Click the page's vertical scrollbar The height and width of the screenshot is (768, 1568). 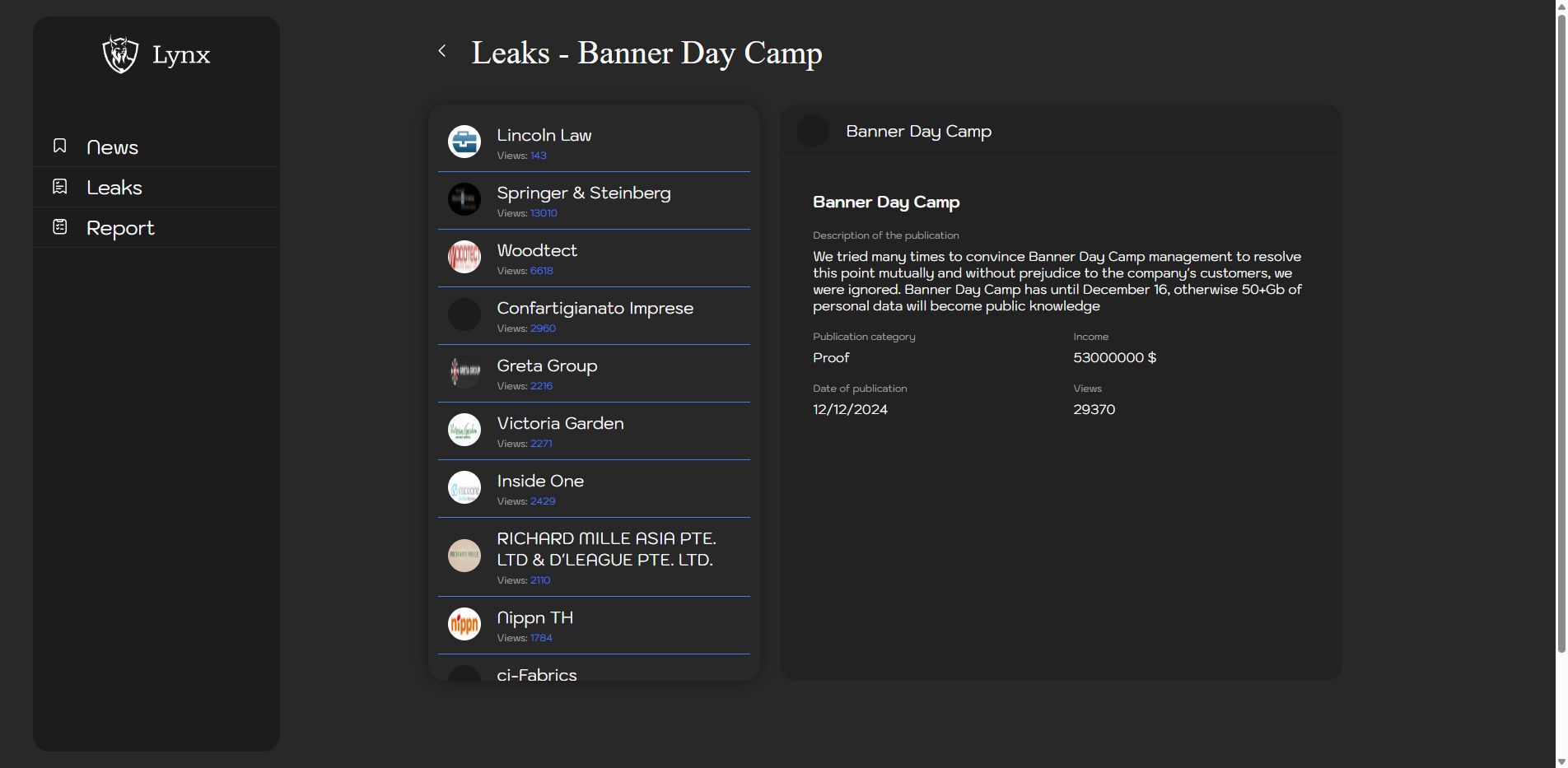click(1561, 329)
